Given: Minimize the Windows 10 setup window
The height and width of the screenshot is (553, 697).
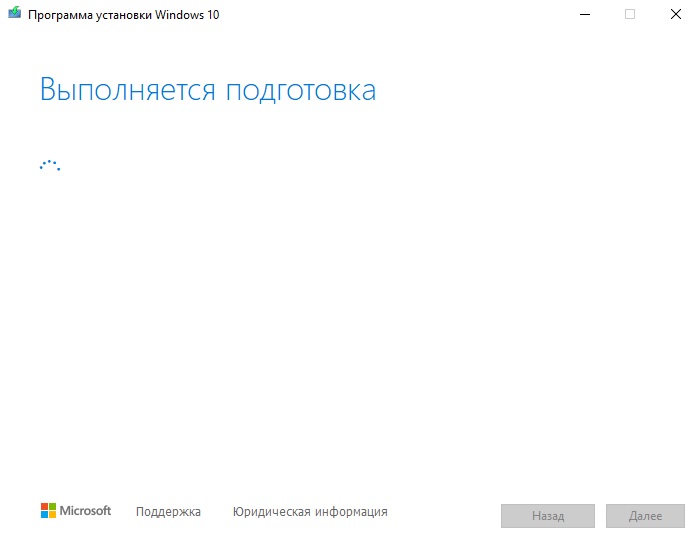Looking at the screenshot, I should [x=585, y=15].
